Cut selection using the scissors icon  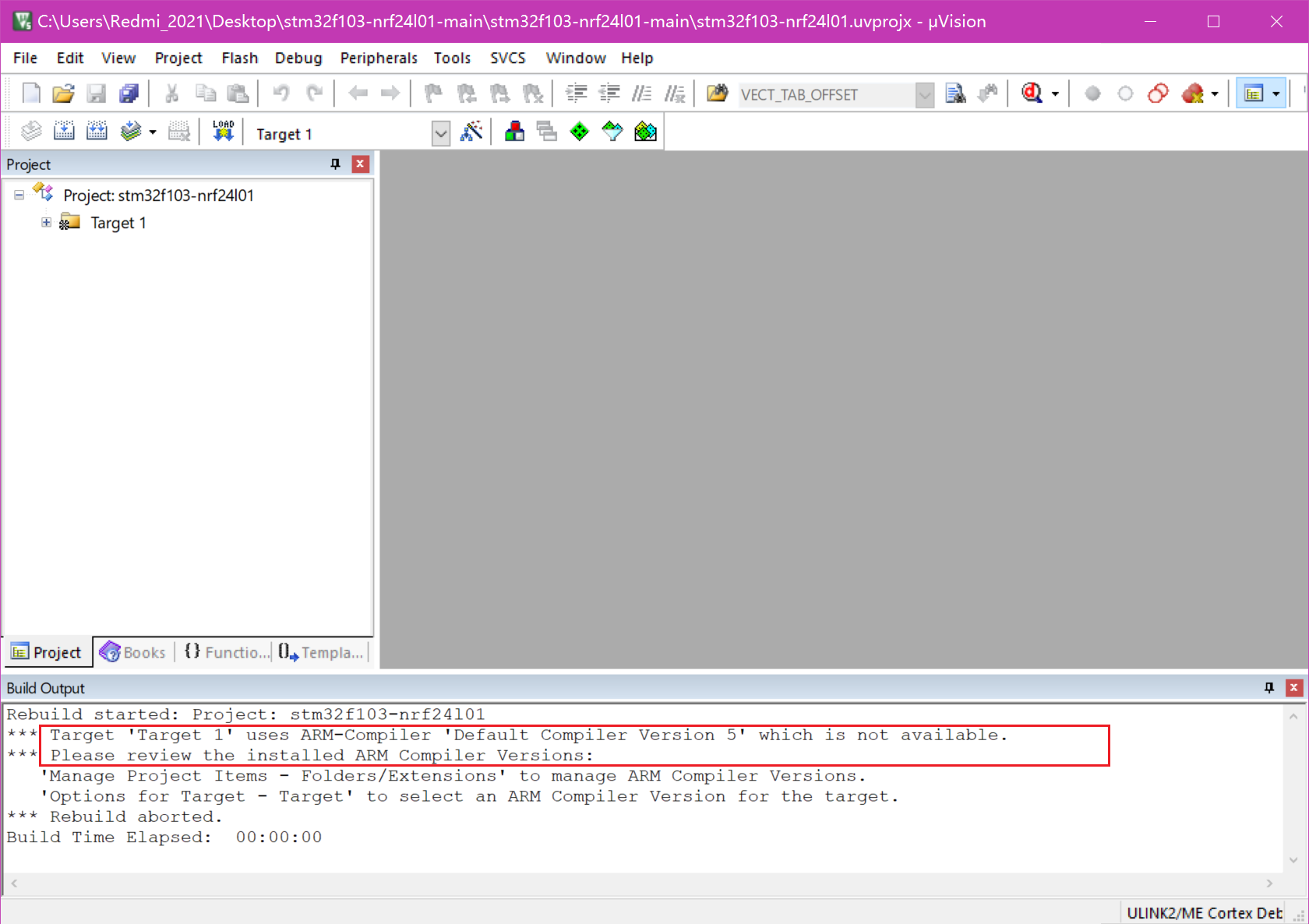[x=172, y=93]
